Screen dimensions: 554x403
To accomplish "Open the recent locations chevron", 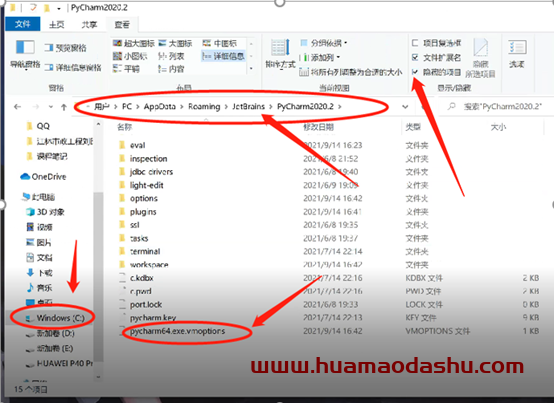I will pos(51,107).
